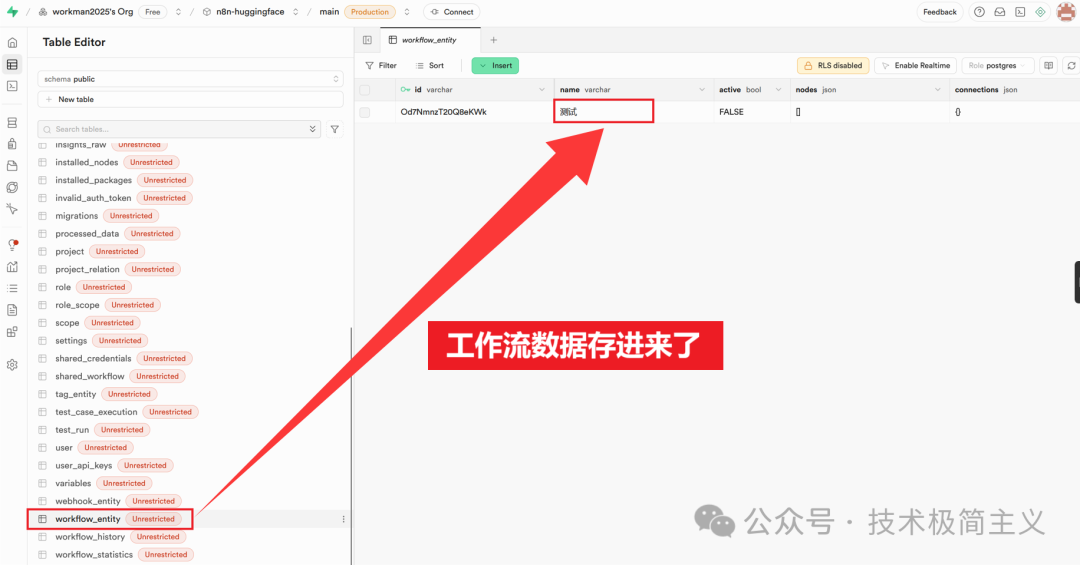Open workflow_entity row three-dot menu
Screen dimensions: 1080x565
point(344,519)
